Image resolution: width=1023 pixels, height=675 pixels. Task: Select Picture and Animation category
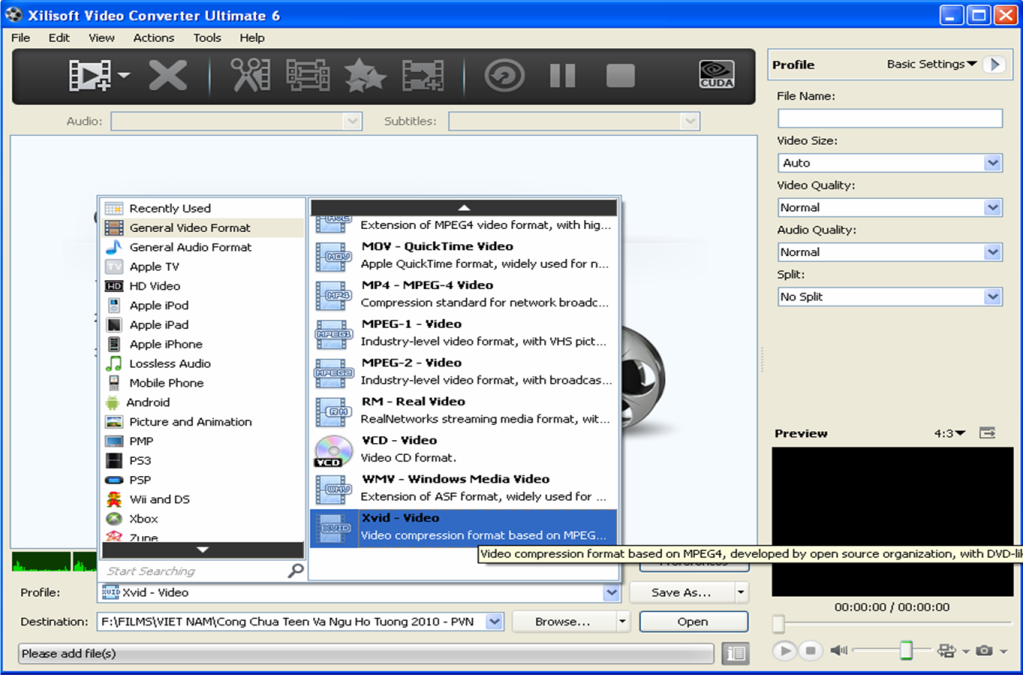click(x=203, y=421)
